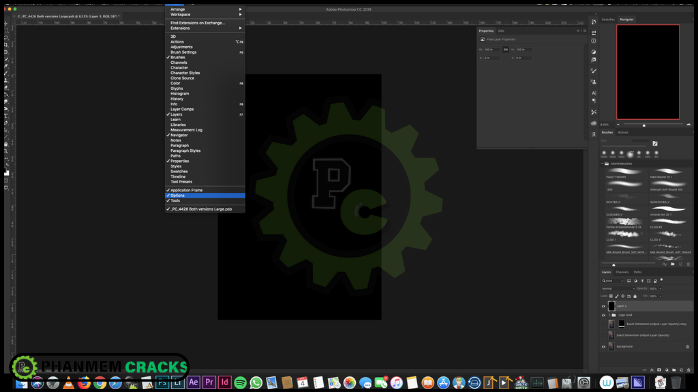This screenshot has height=392, width=698.
Task: Open the layer blend mode dropdown
Action: pyautogui.click(x=618, y=289)
